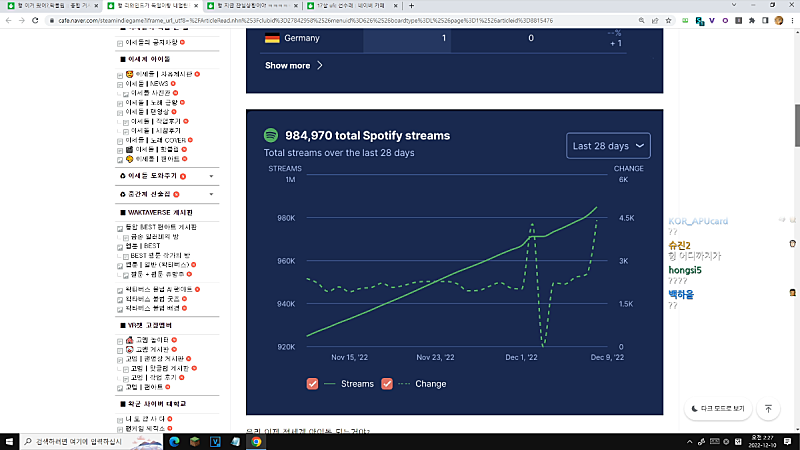Image resolution: width=800 pixels, height=450 pixels.
Task: Open the Chrome profile avatar
Action: click(779, 20)
